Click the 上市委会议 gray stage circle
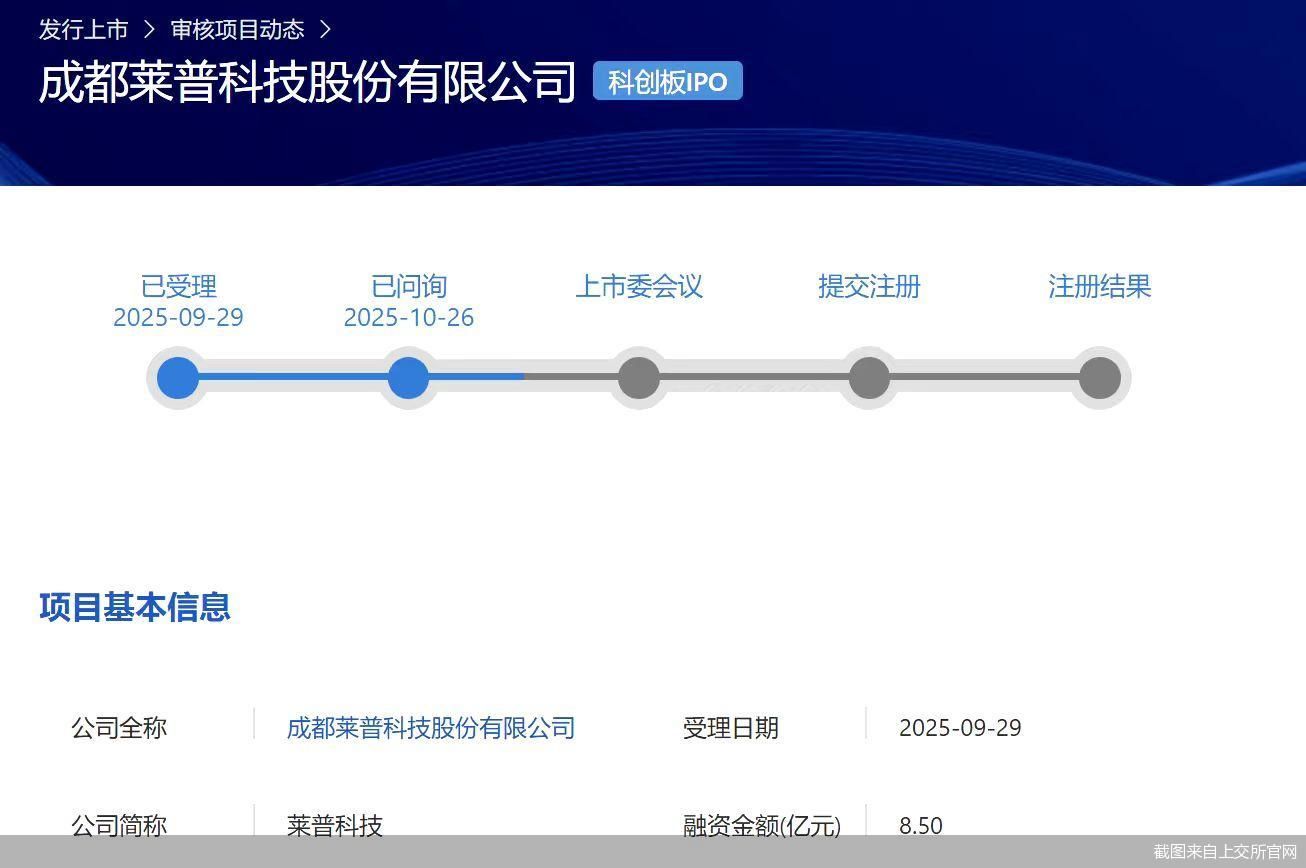 point(638,377)
